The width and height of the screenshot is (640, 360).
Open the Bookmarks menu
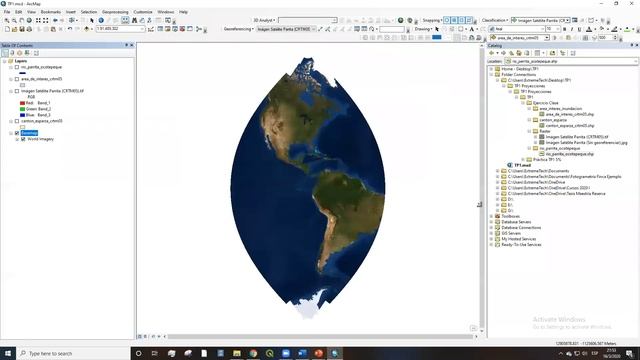[51, 12]
